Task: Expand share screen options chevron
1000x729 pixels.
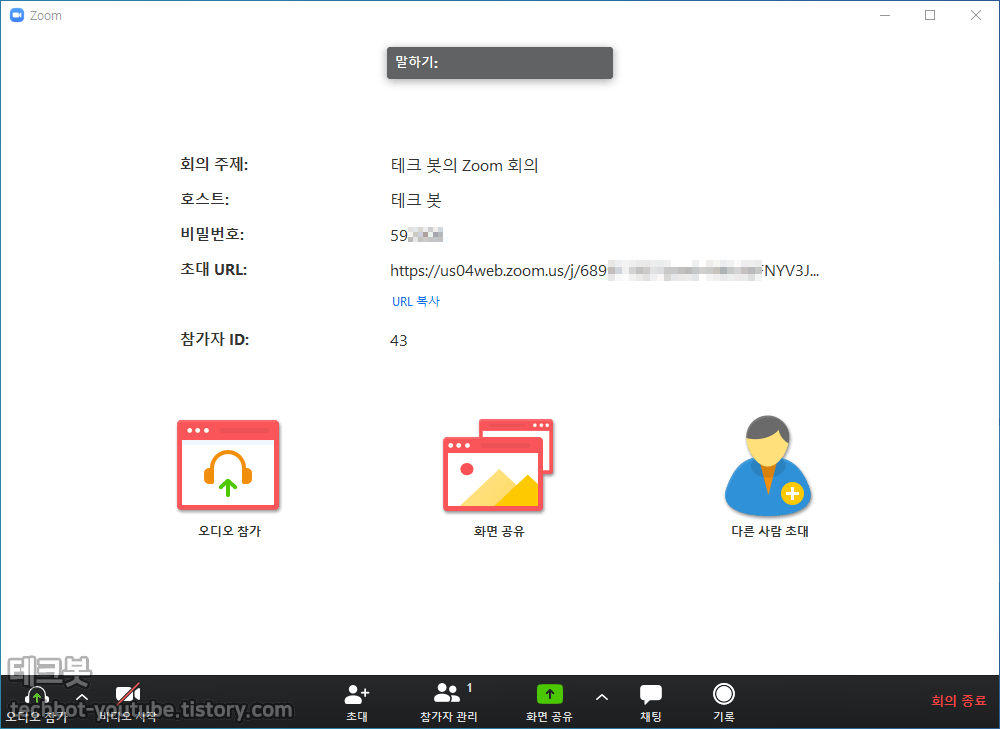Action: tap(601, 697)
